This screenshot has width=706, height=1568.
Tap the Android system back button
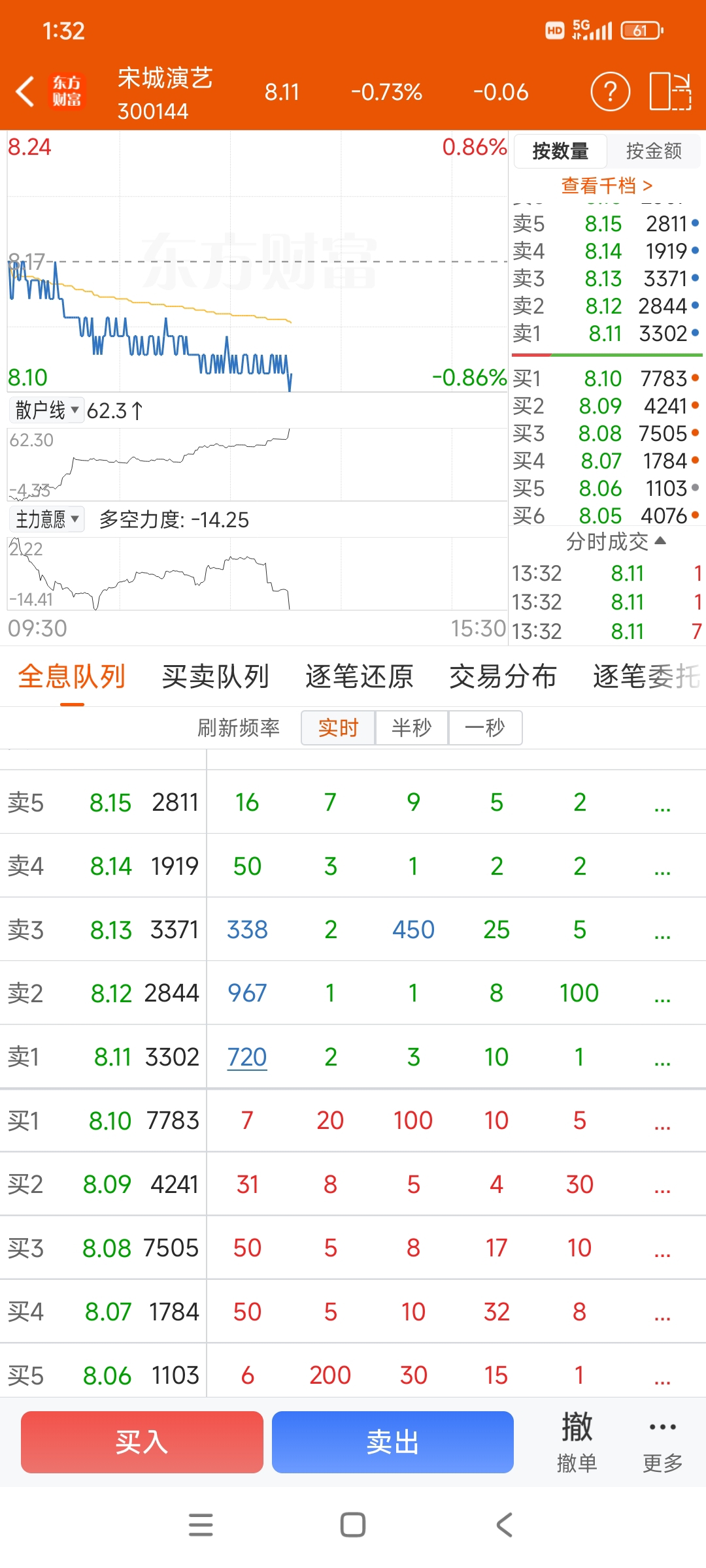point(504,1525)
